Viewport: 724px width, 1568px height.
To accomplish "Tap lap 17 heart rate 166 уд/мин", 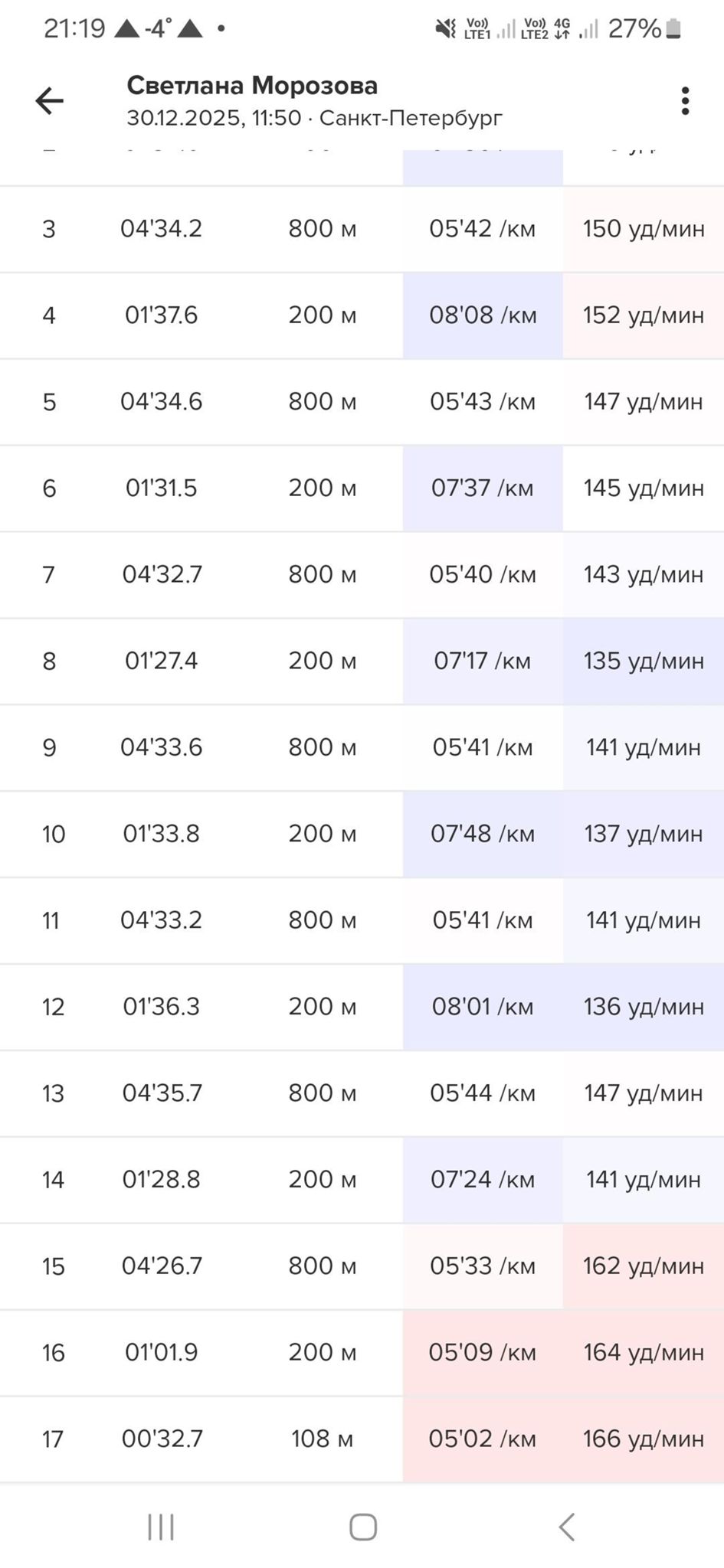I will click(644, 1439).
